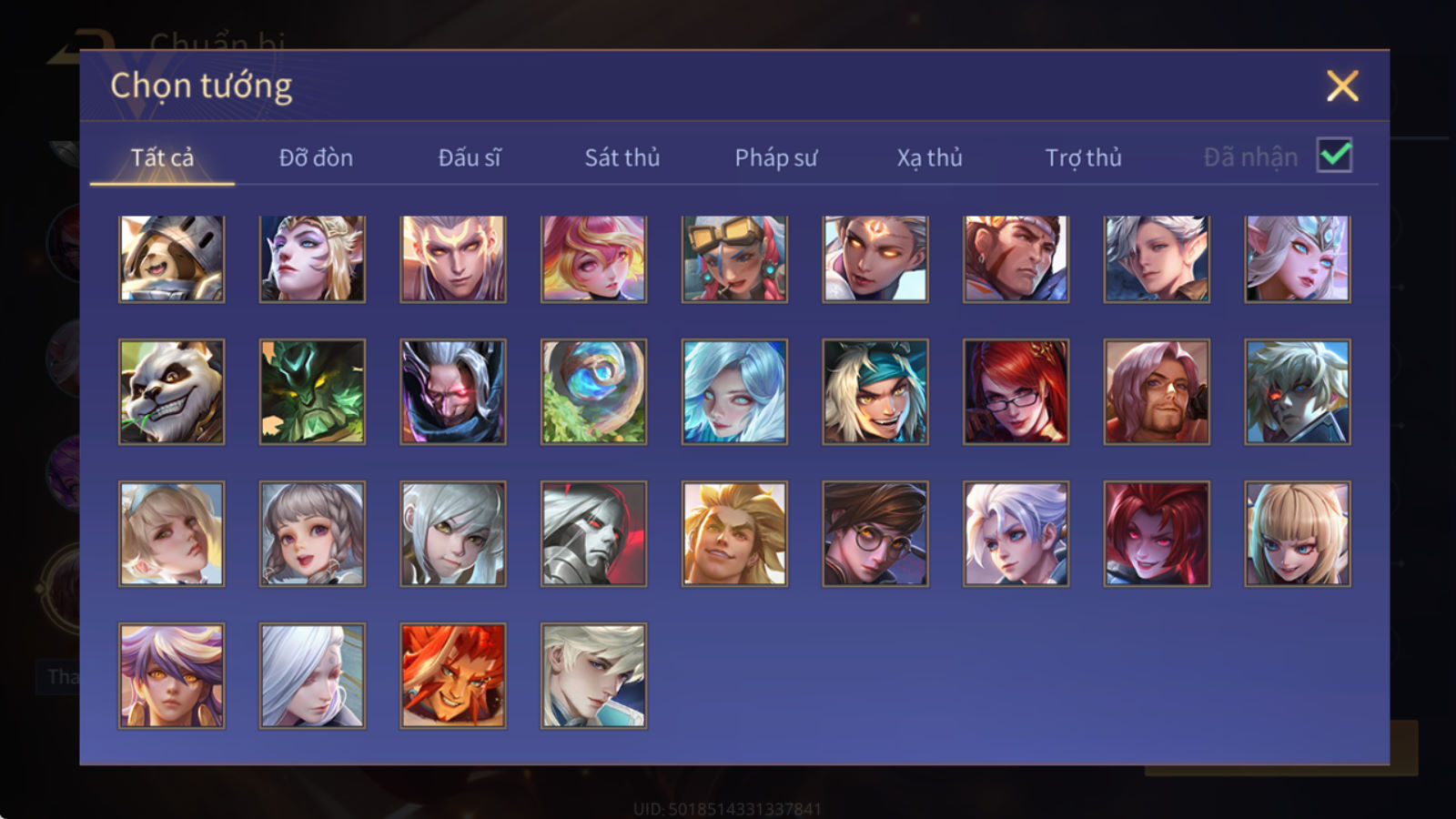Viewport: 1456px width, 819px height.
Task: Close the Chọn tướng dialog
Action: tap(1342, 86)
